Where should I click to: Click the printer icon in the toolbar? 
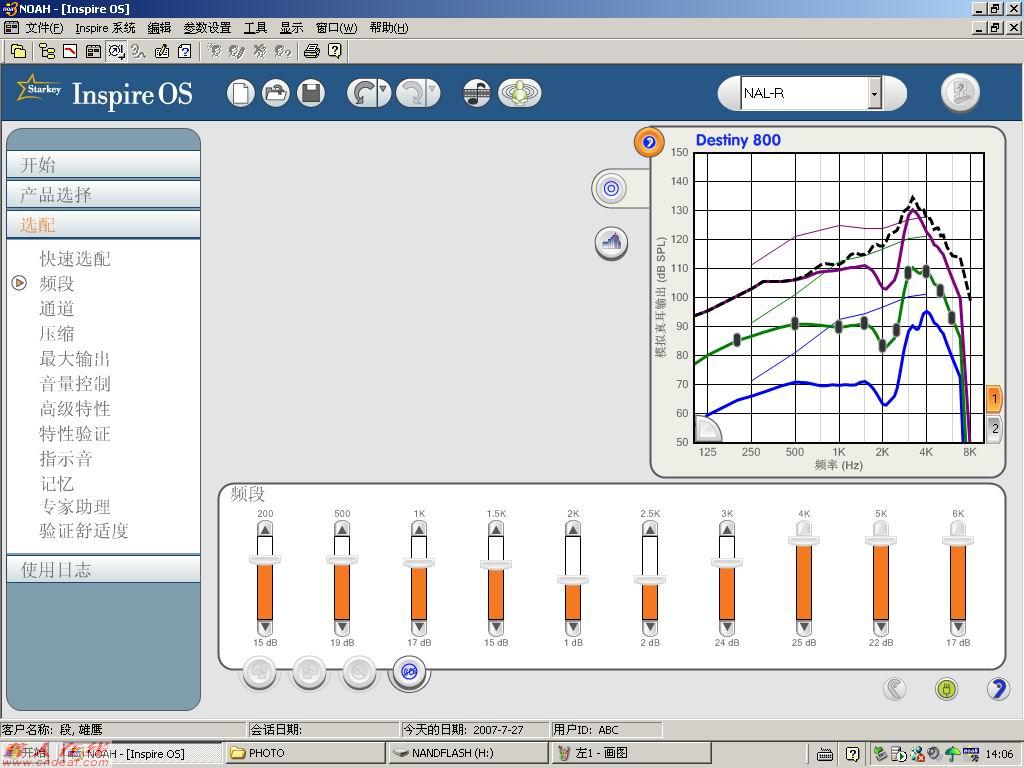312,51
